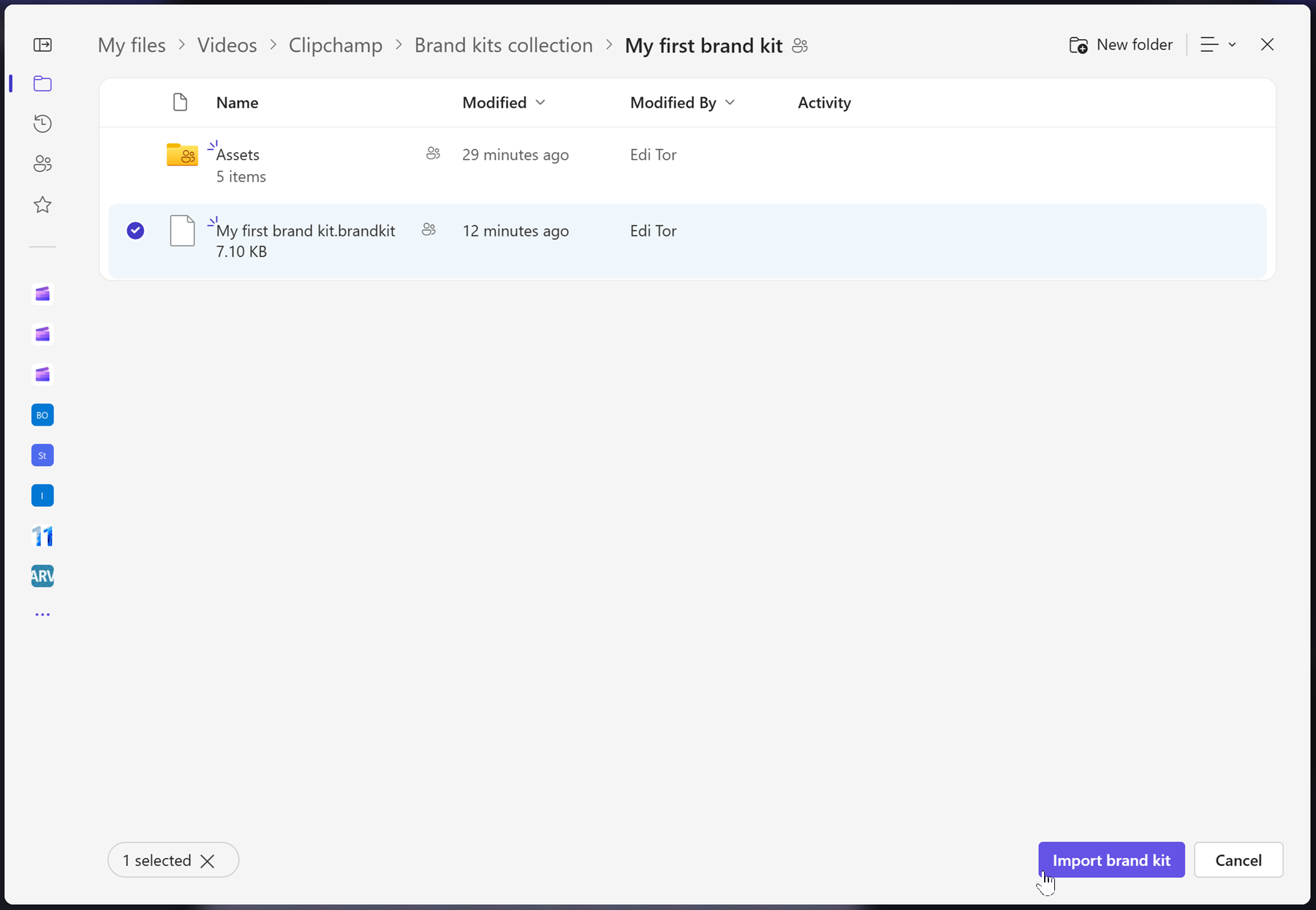Create a New folder
1316x910 pixels.
(1121, 45)
